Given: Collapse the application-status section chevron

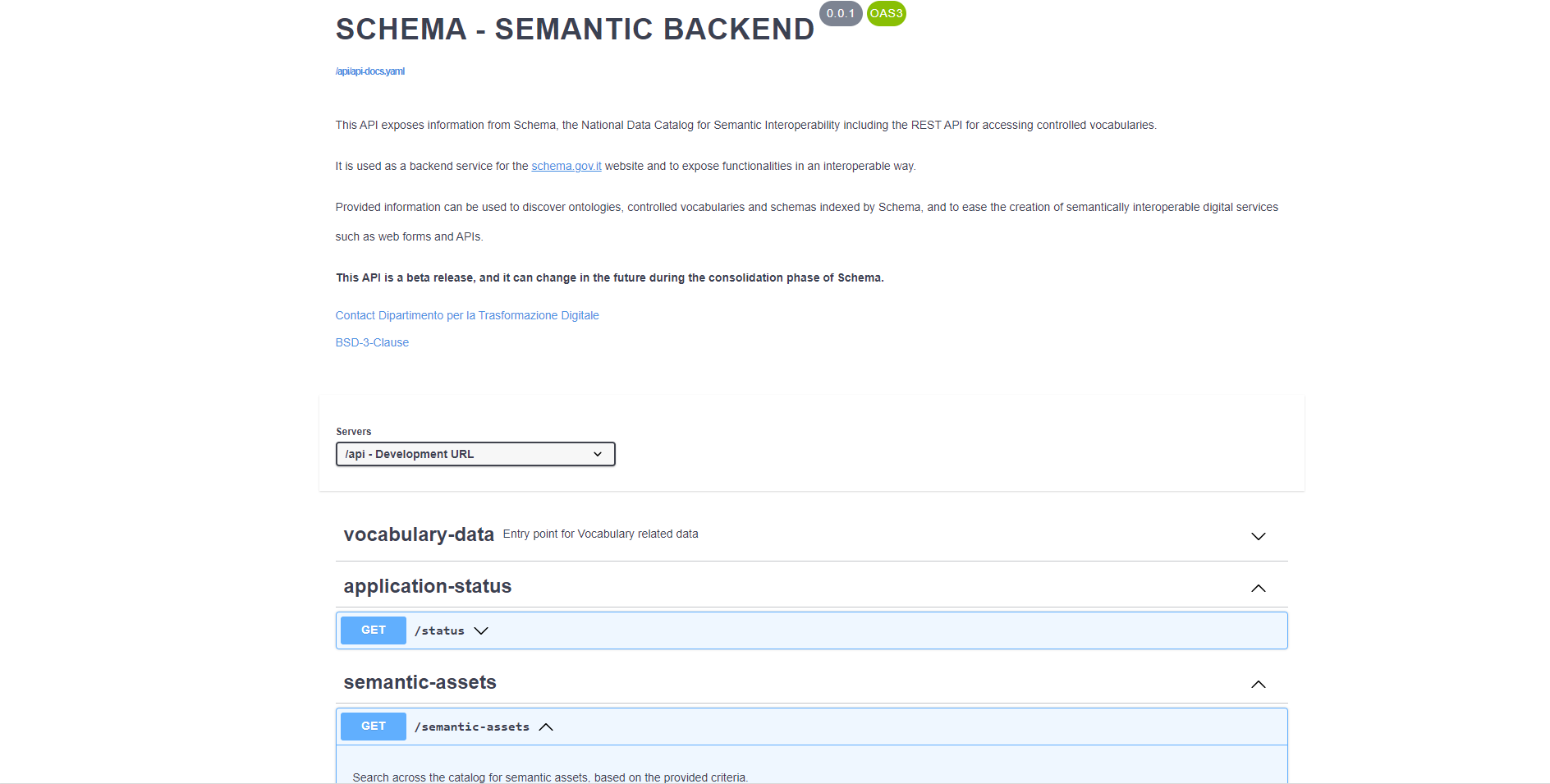Looking at the screenshot, I should pyautogui.click(x=1258, y=589).
